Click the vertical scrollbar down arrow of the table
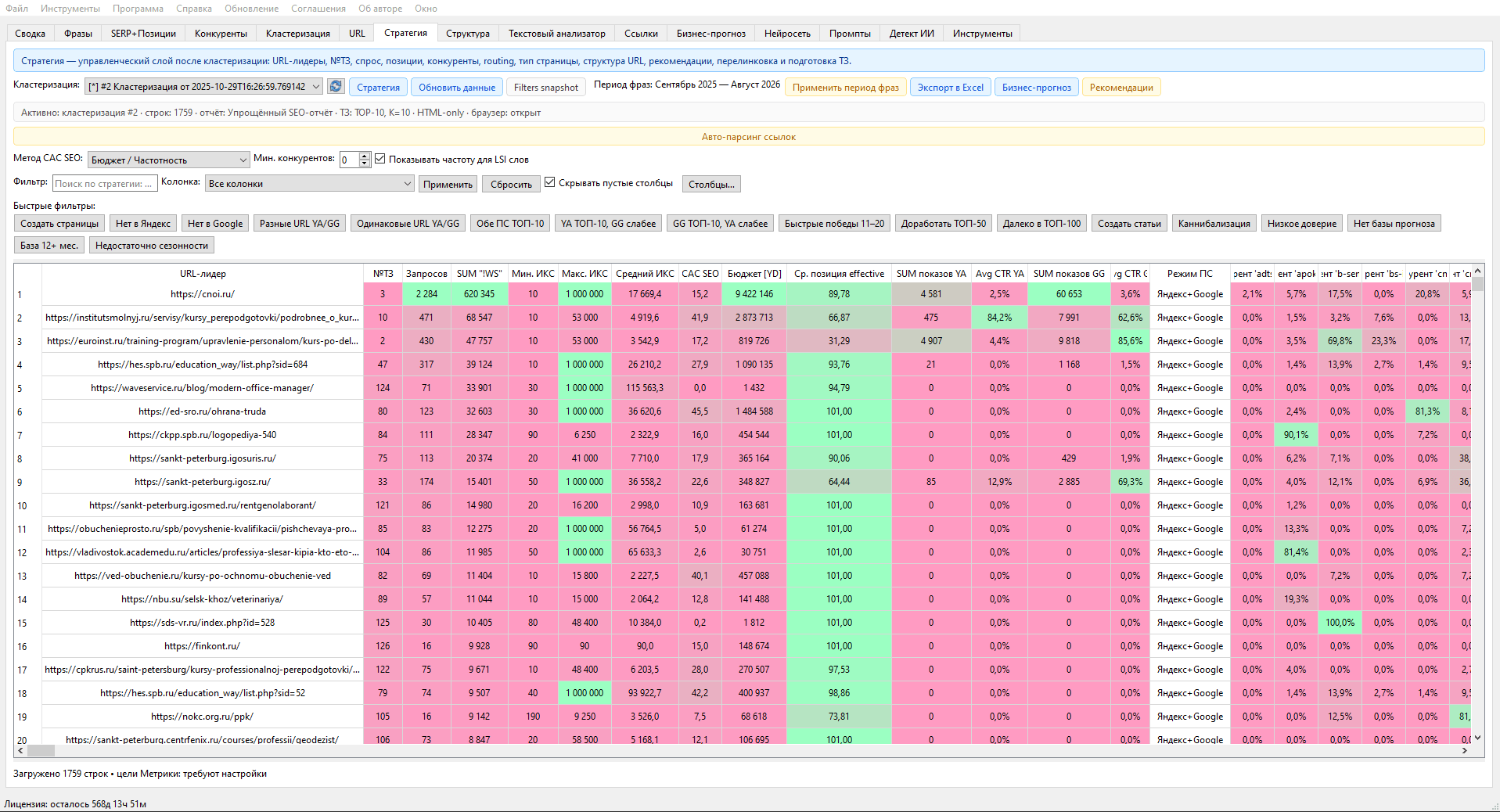This screenshot has width=1500, height=812. pyautogui.click(x=1477, y=737)
